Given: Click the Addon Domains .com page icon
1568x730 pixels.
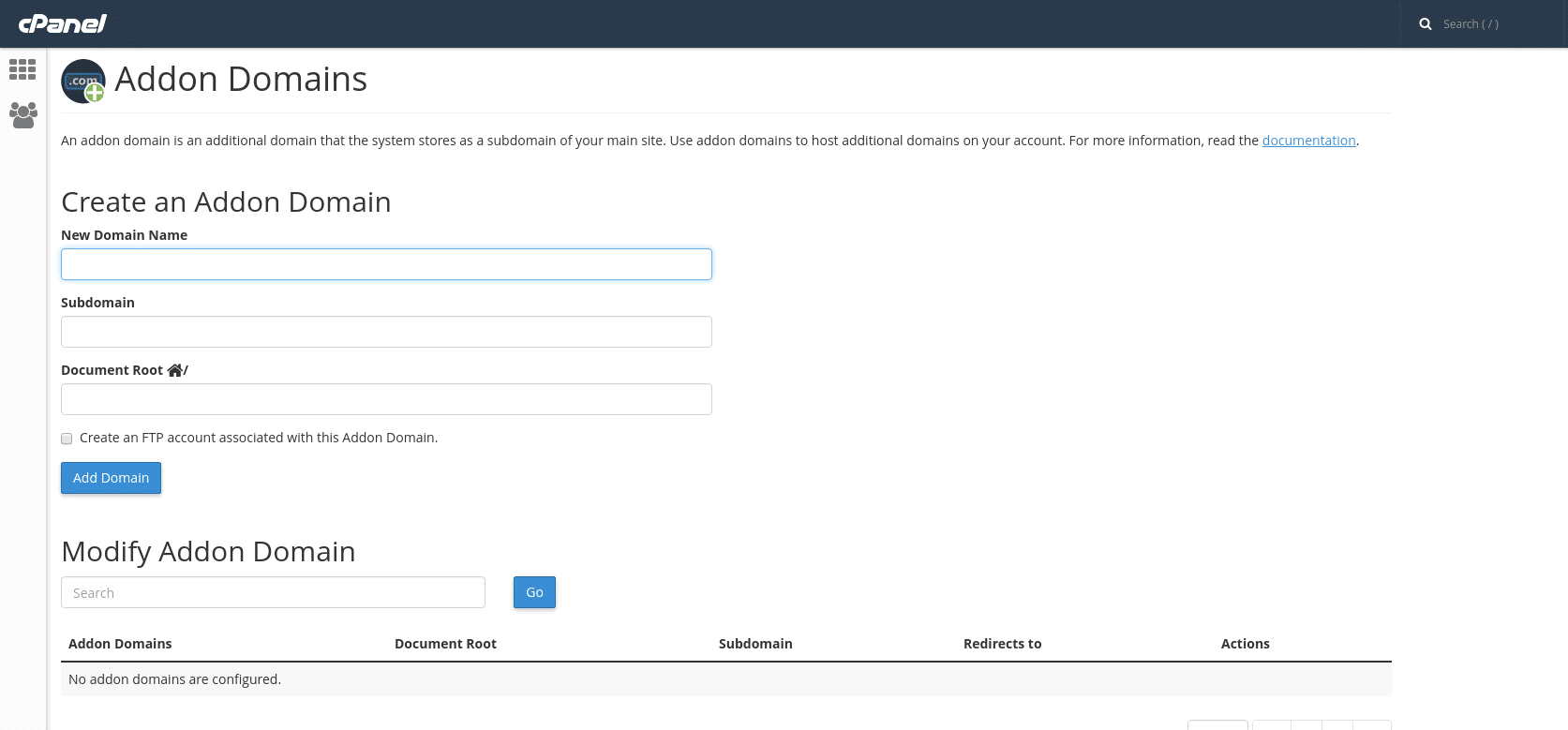Looking at the screenshot, I should click(83, 82).
